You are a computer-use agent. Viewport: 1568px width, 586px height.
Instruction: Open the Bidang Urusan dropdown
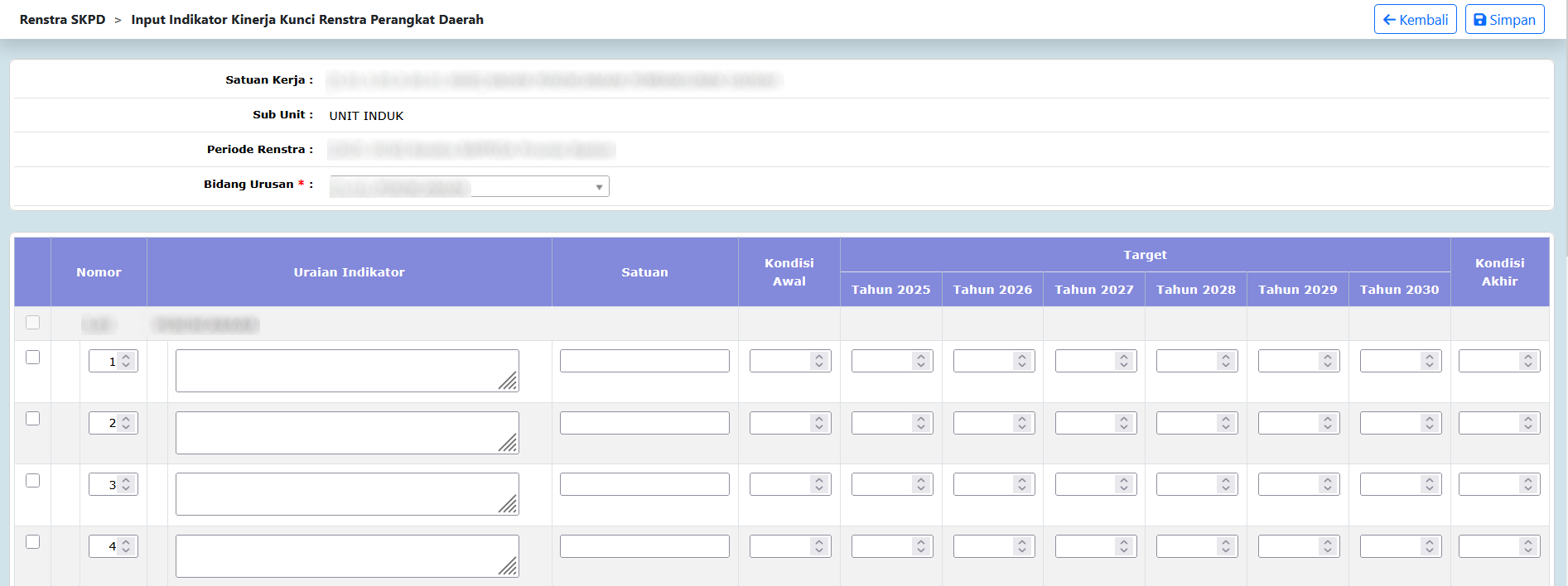click(x=469, y=186)
